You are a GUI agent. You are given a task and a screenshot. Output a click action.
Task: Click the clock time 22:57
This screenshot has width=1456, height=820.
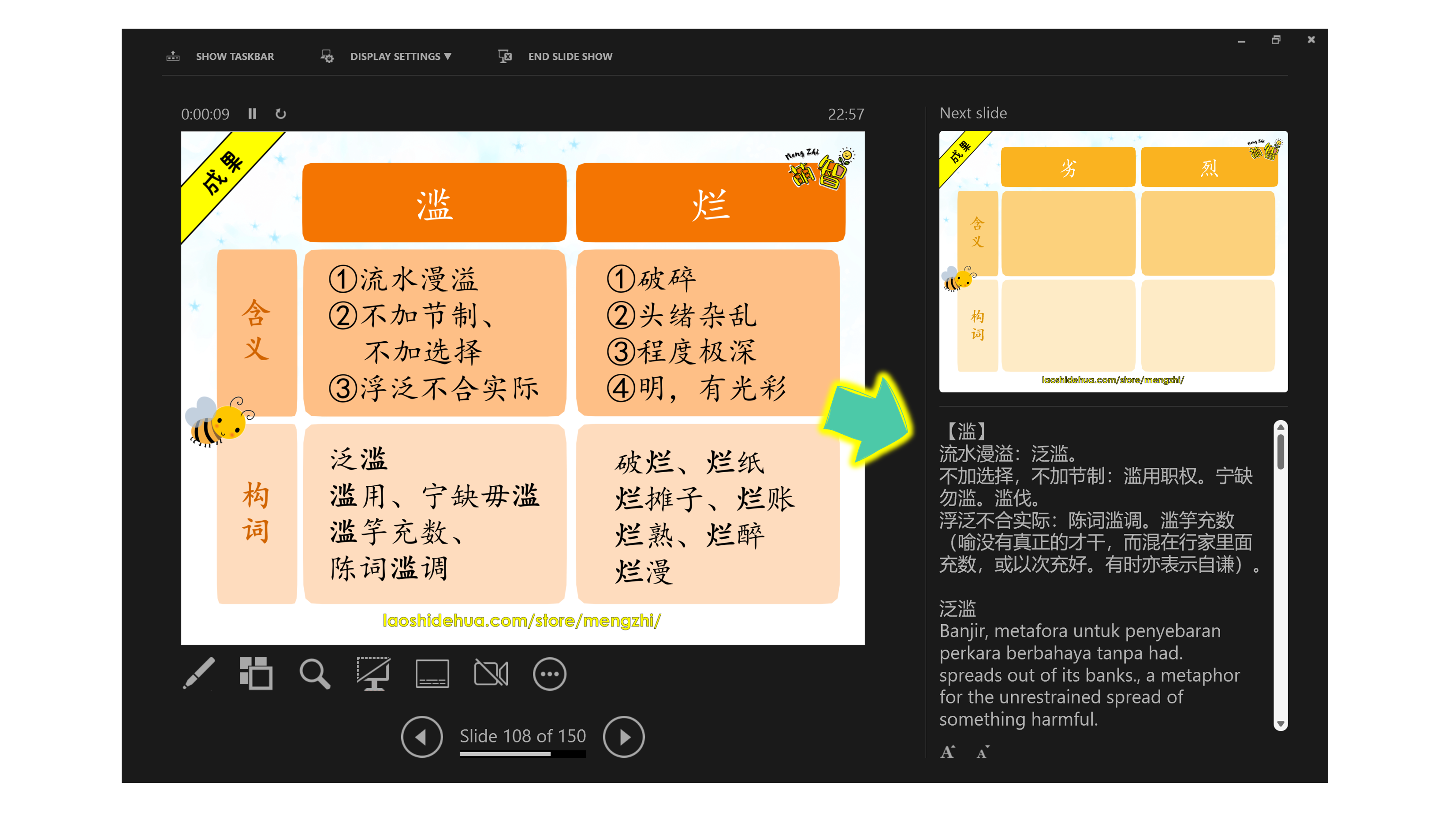point(845,114)
